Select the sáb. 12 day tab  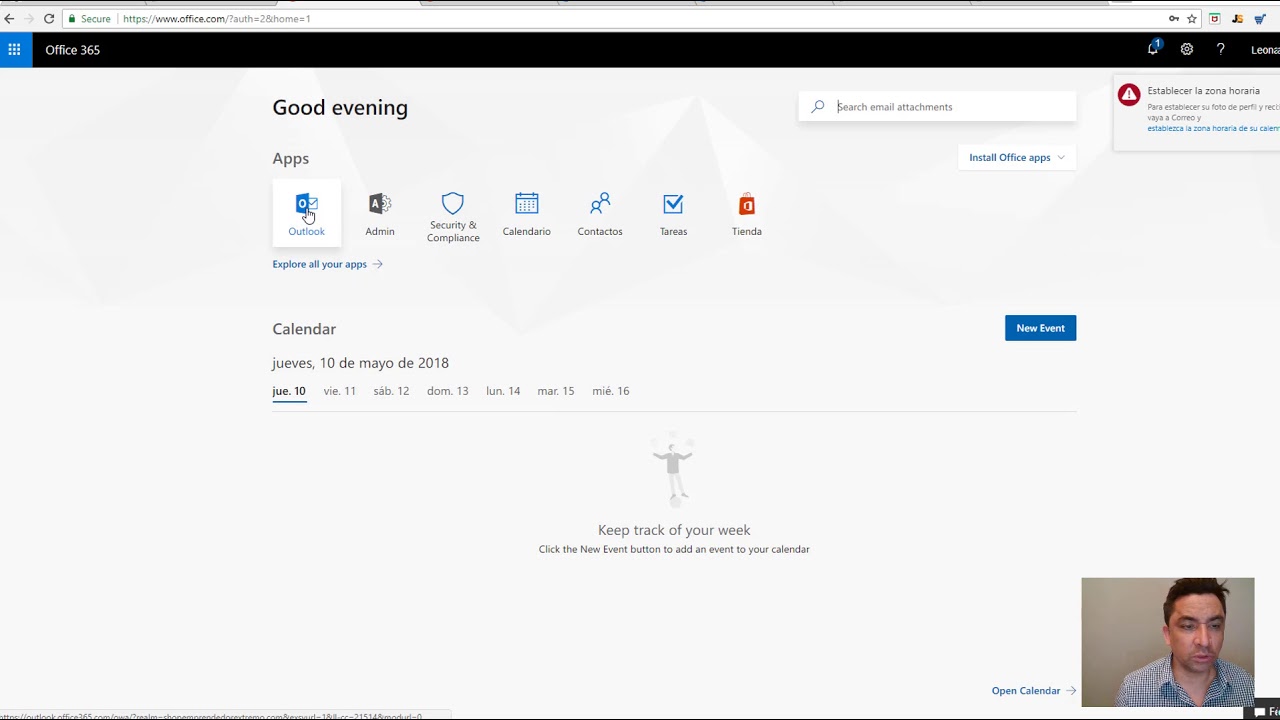[x=391, y=391]
